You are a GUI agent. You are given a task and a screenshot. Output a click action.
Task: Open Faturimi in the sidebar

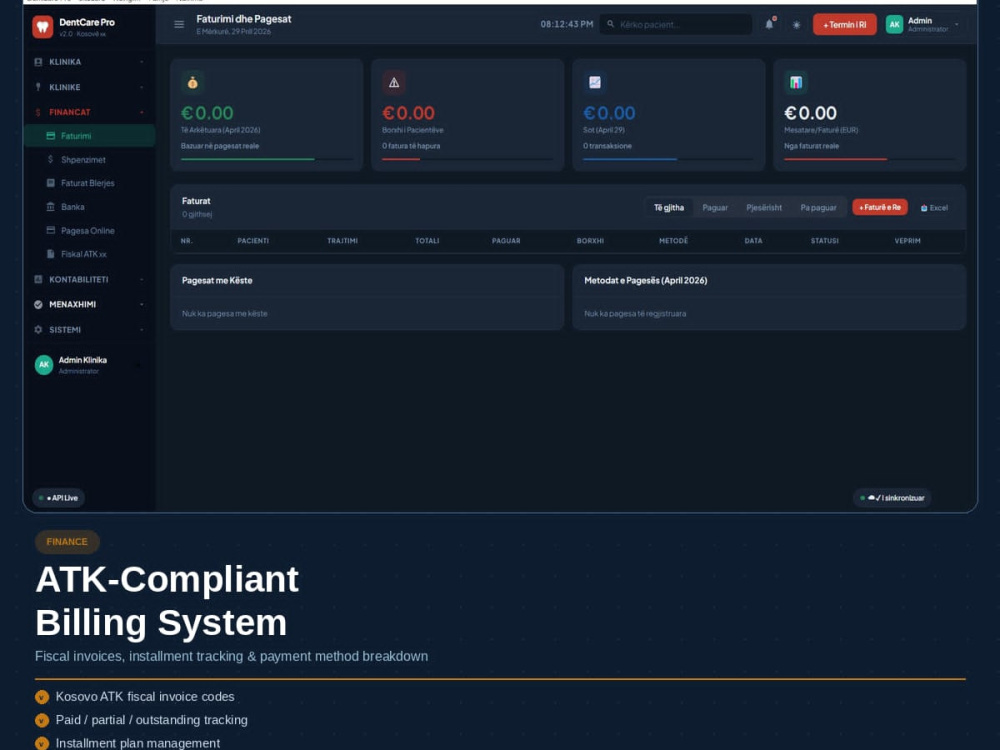89,136
